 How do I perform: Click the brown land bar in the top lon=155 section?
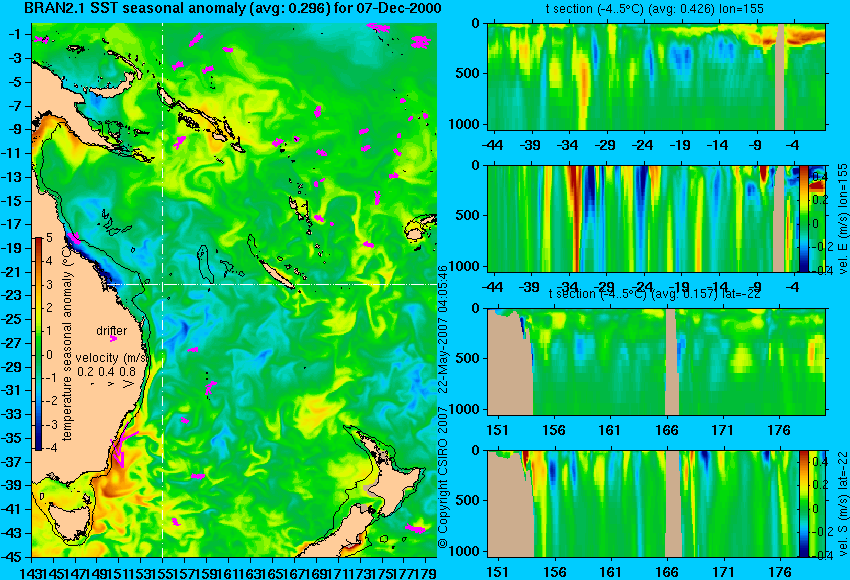click(780, 76)
